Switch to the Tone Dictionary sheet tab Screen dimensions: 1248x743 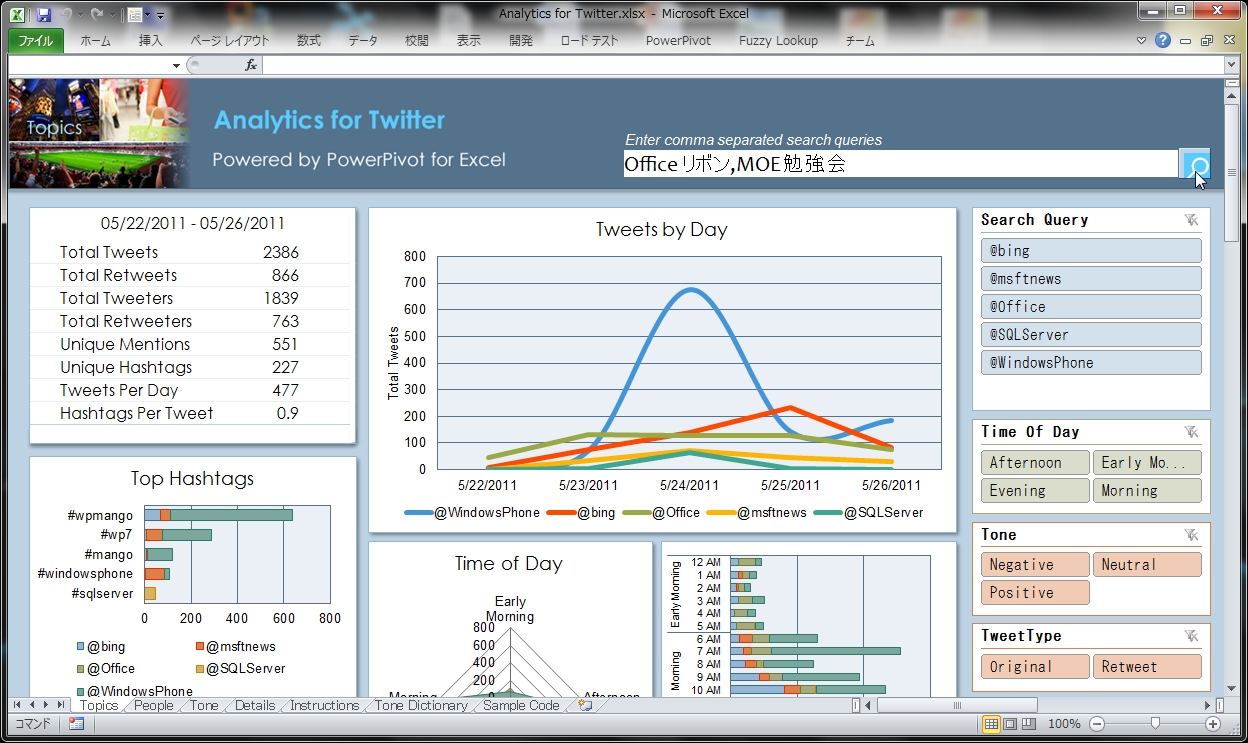point(421,705)
